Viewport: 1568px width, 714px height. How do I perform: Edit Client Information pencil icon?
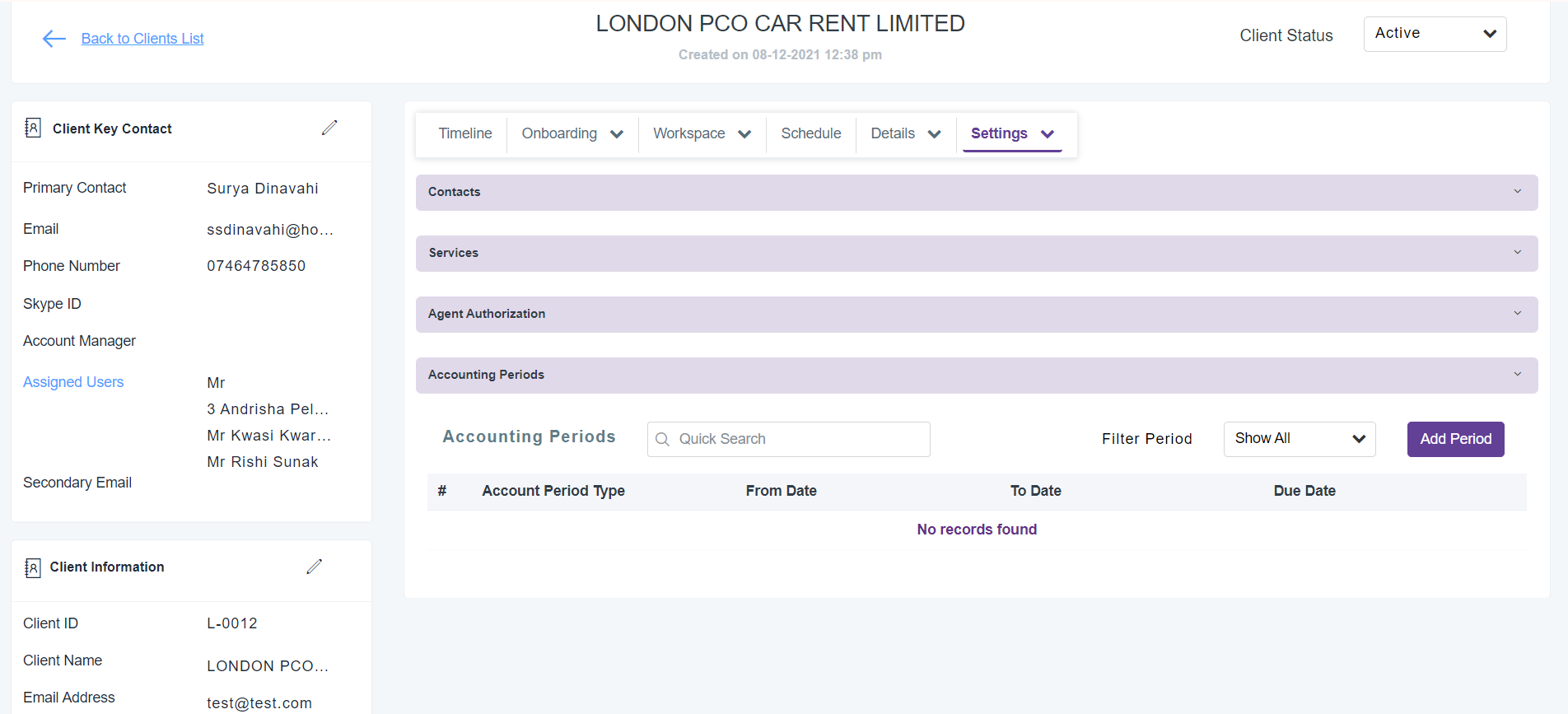click(314, 567)
